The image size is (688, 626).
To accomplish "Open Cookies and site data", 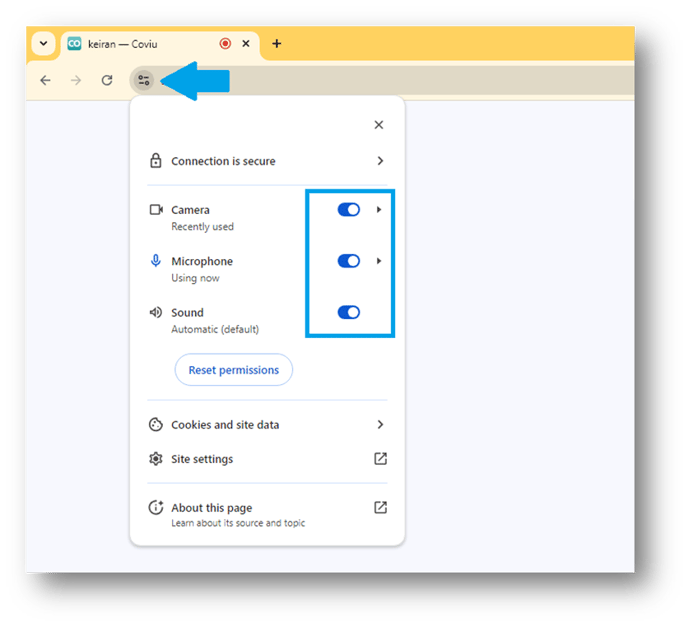I will 267,425.
